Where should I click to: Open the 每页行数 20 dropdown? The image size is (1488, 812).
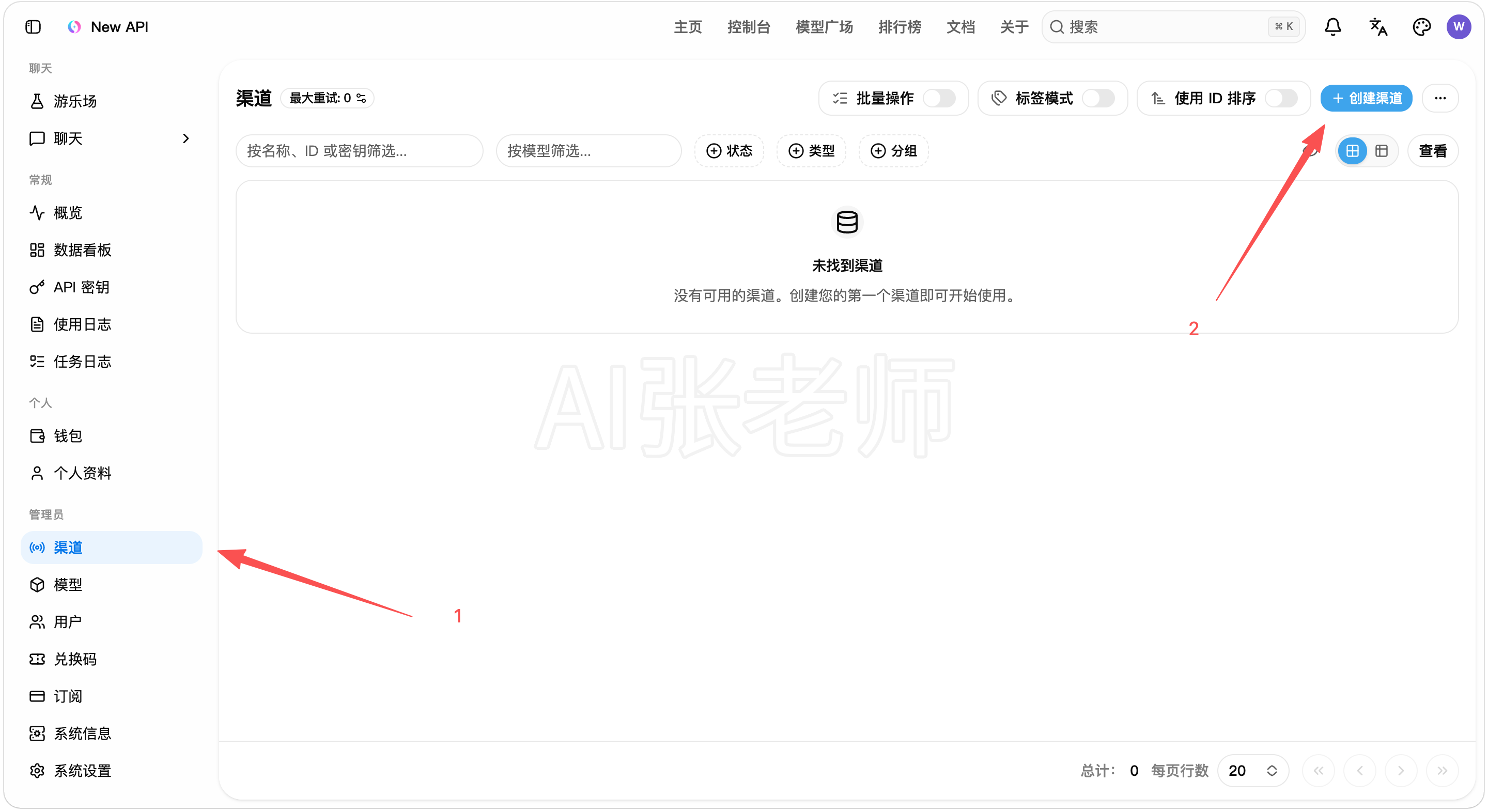1252,770
